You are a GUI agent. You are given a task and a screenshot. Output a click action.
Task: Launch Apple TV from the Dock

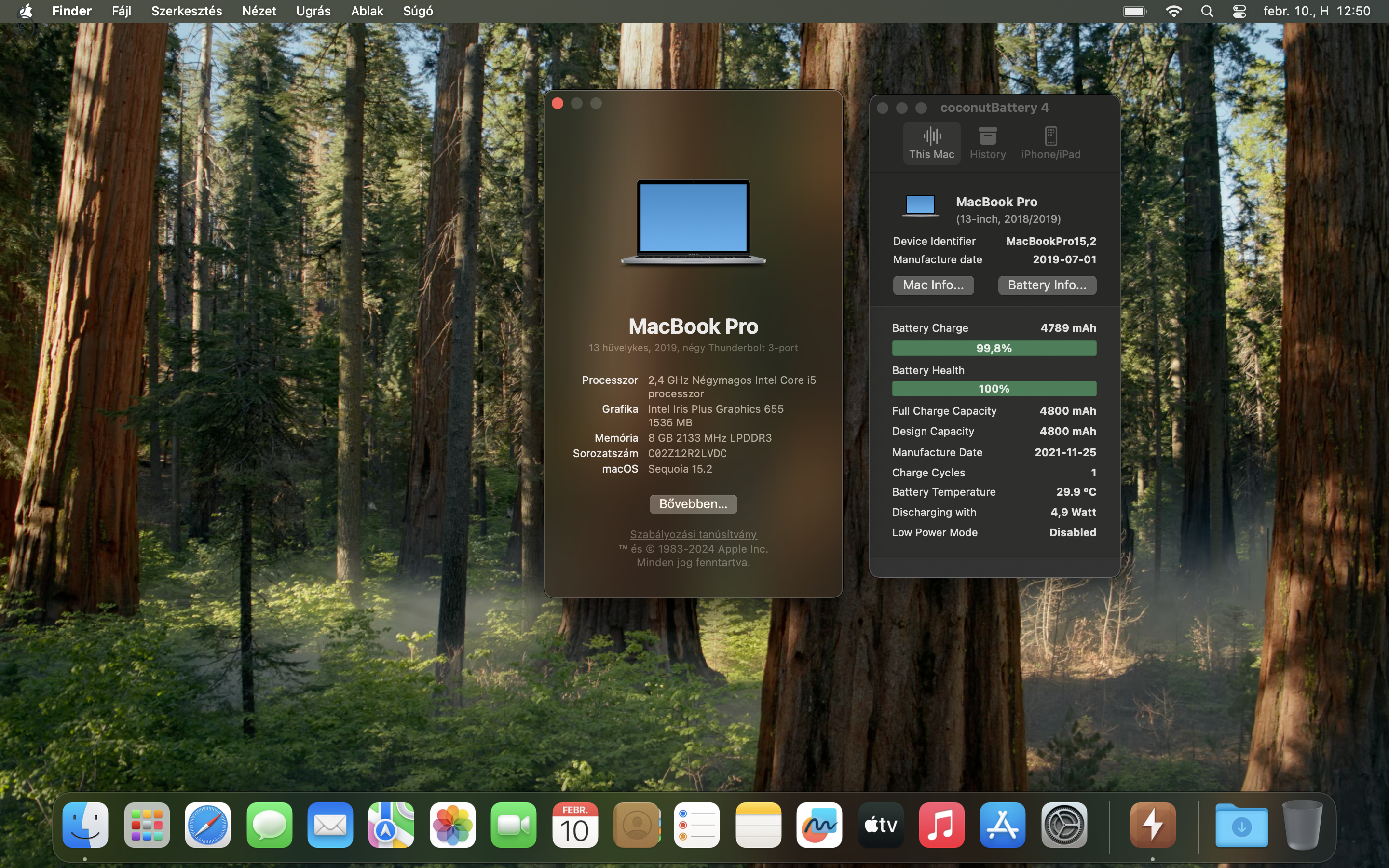tap(881, 825)
